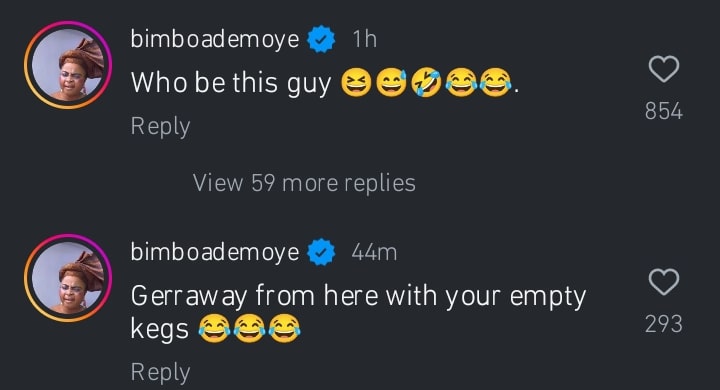Open bimboademoye profile picture on first comment

[68, 65]
